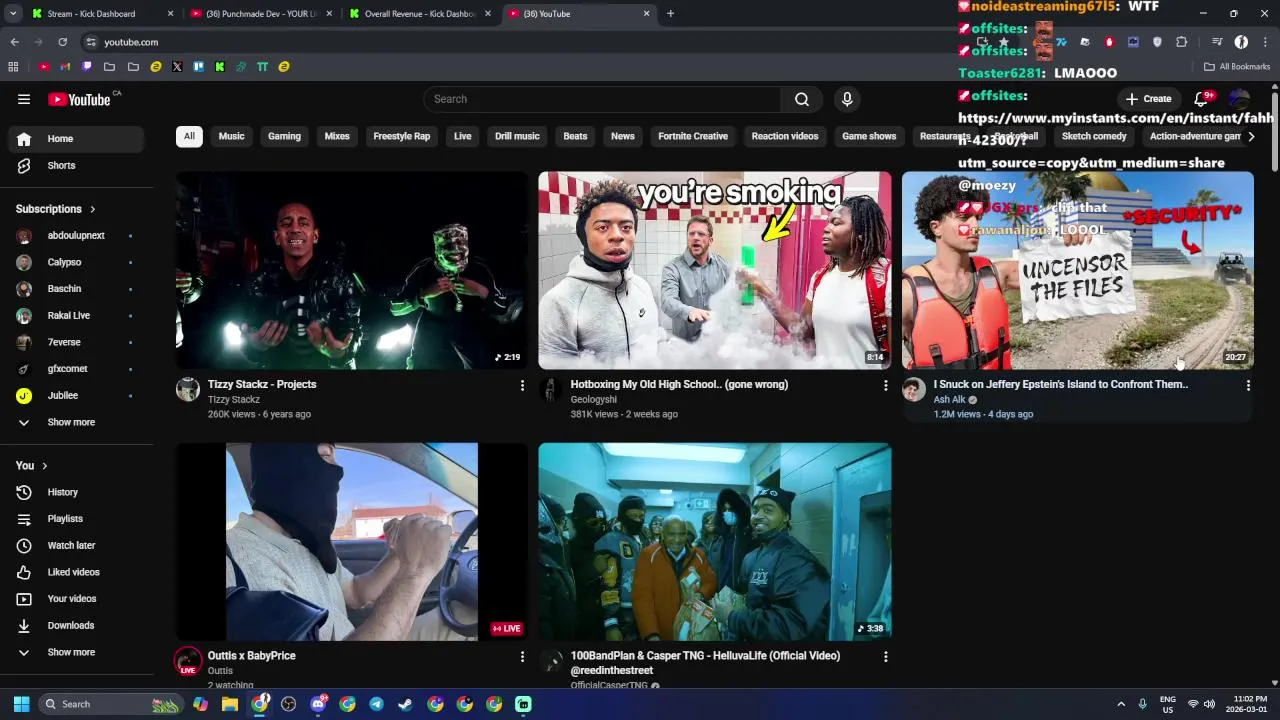Open the Outtis live channel avatar

point(188,661)
